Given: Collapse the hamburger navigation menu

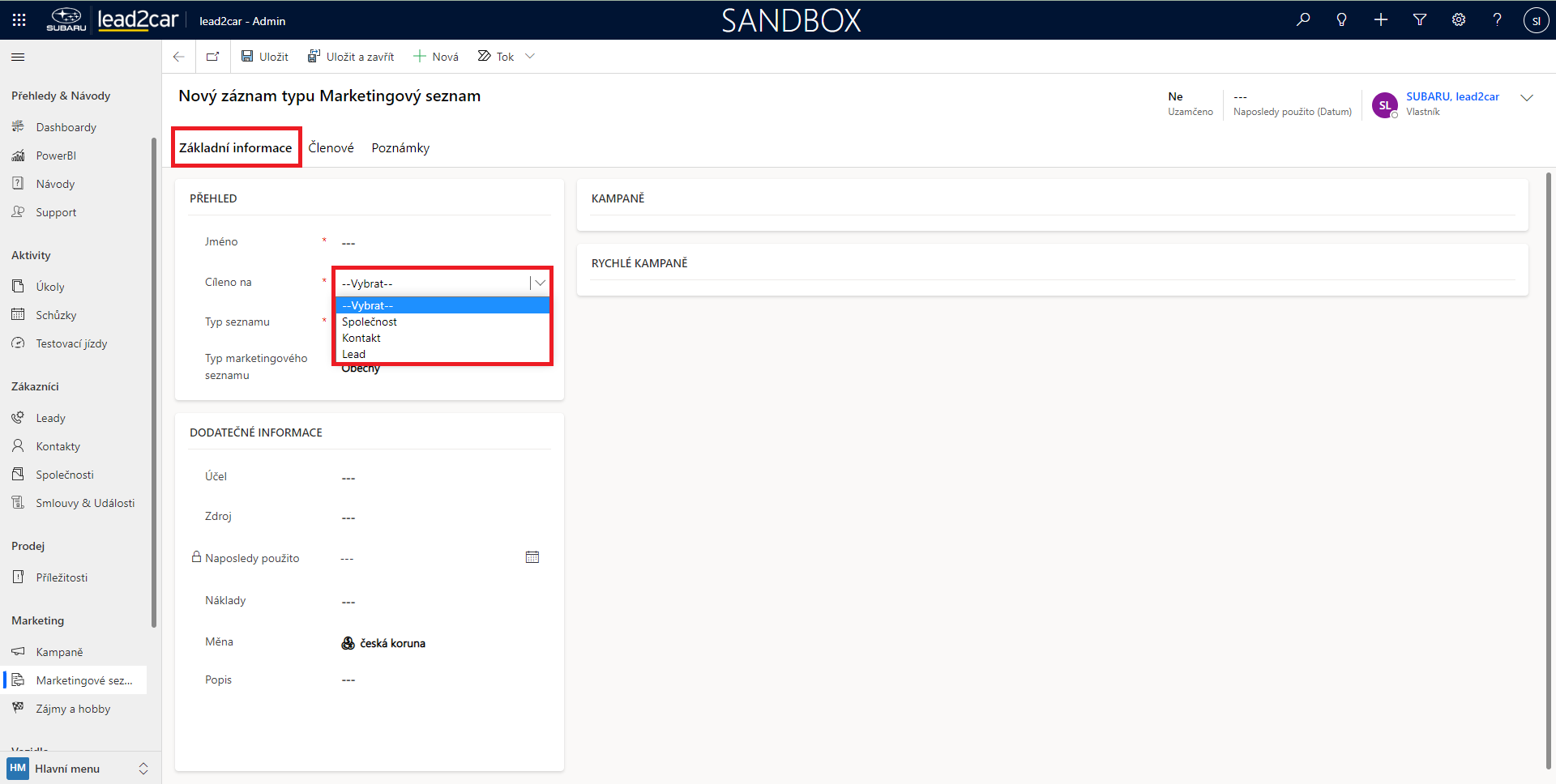Looking at the screenshot, I should (x=18, y=57).
